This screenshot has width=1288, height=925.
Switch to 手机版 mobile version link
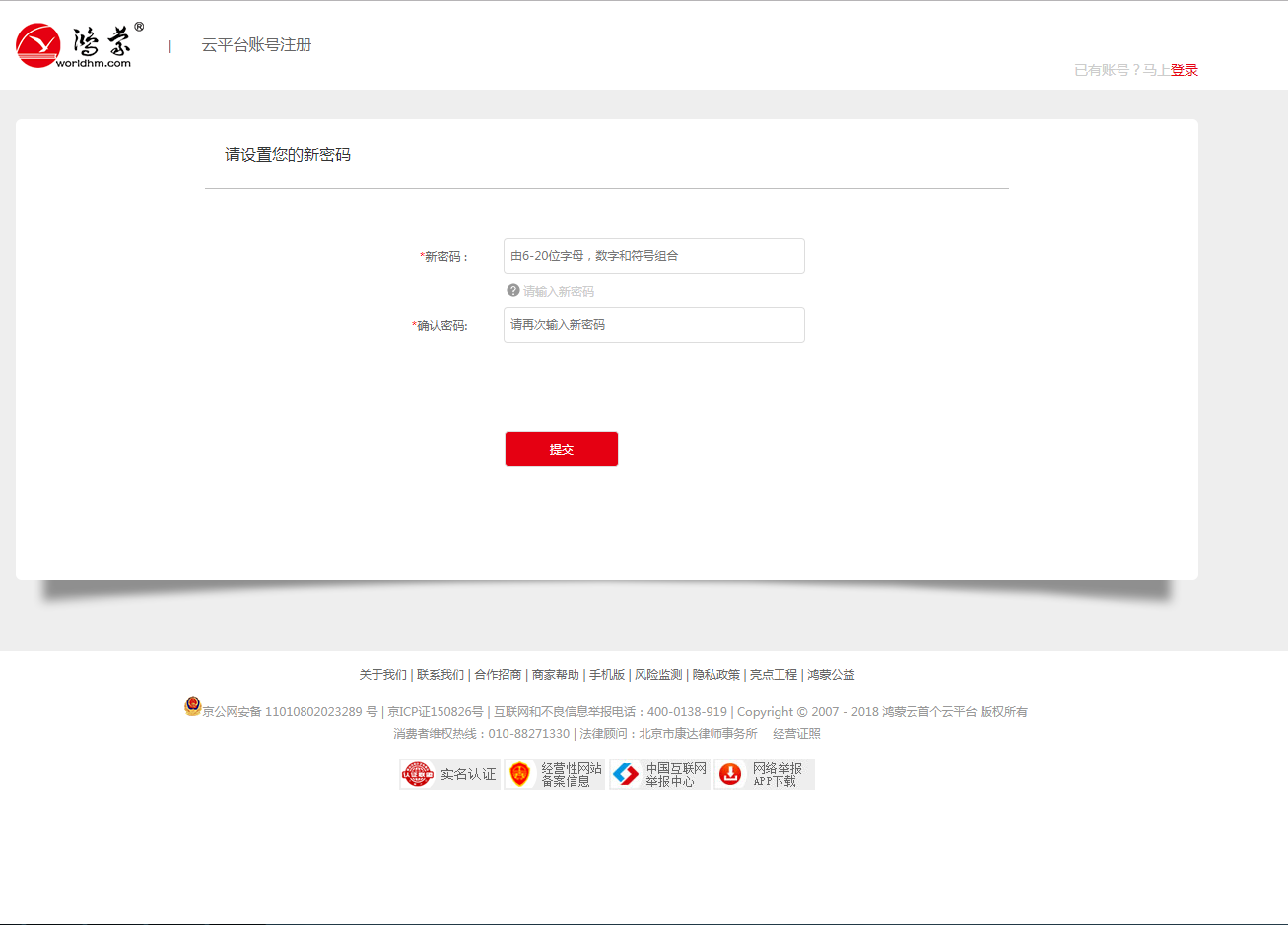[x=607, y=675]
